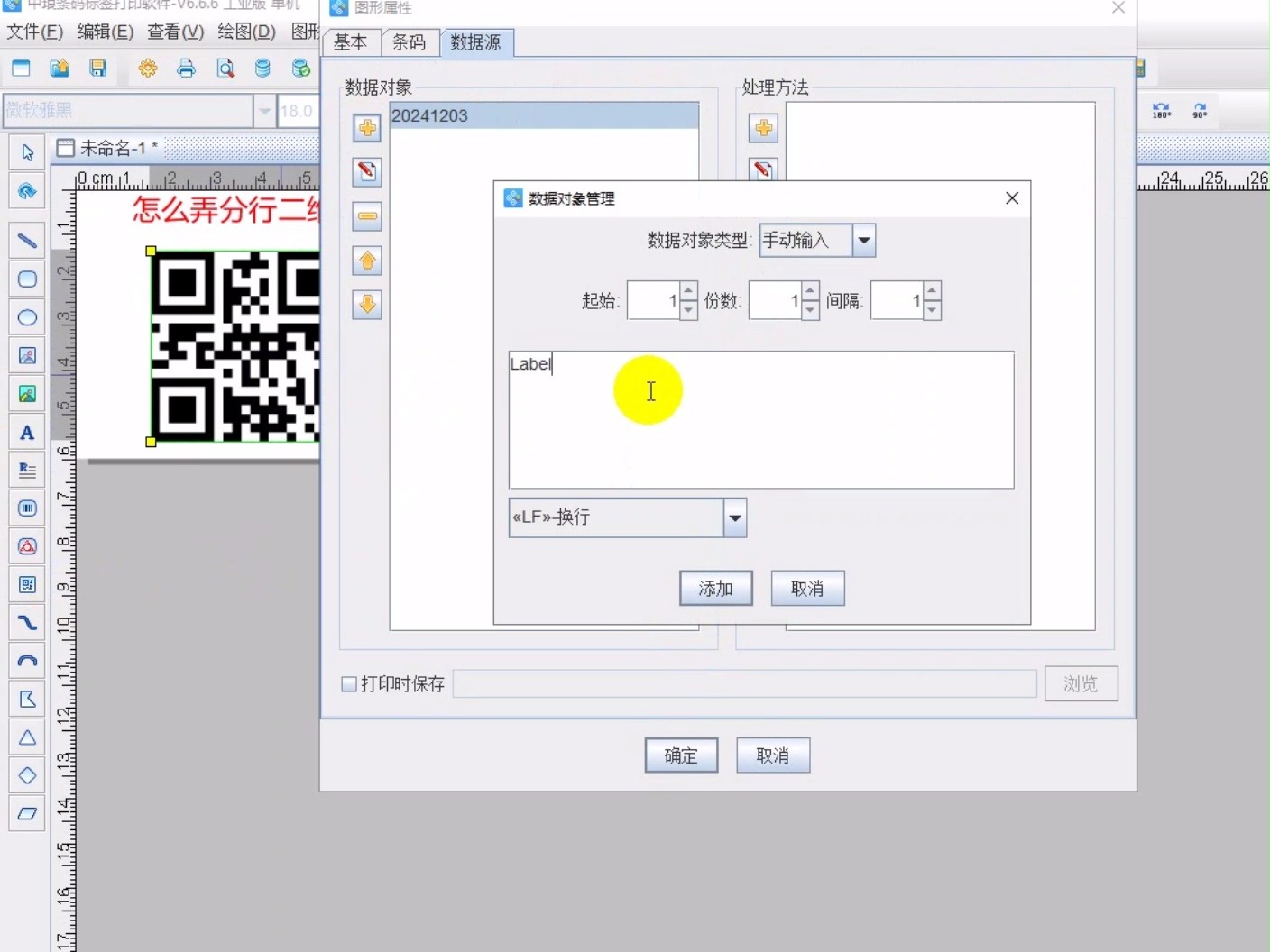The height and width of the screenshot is (952, 1270).
Task: Click the font size field showing 18.0
Action: pyautogui.click(x=298, y=111)
